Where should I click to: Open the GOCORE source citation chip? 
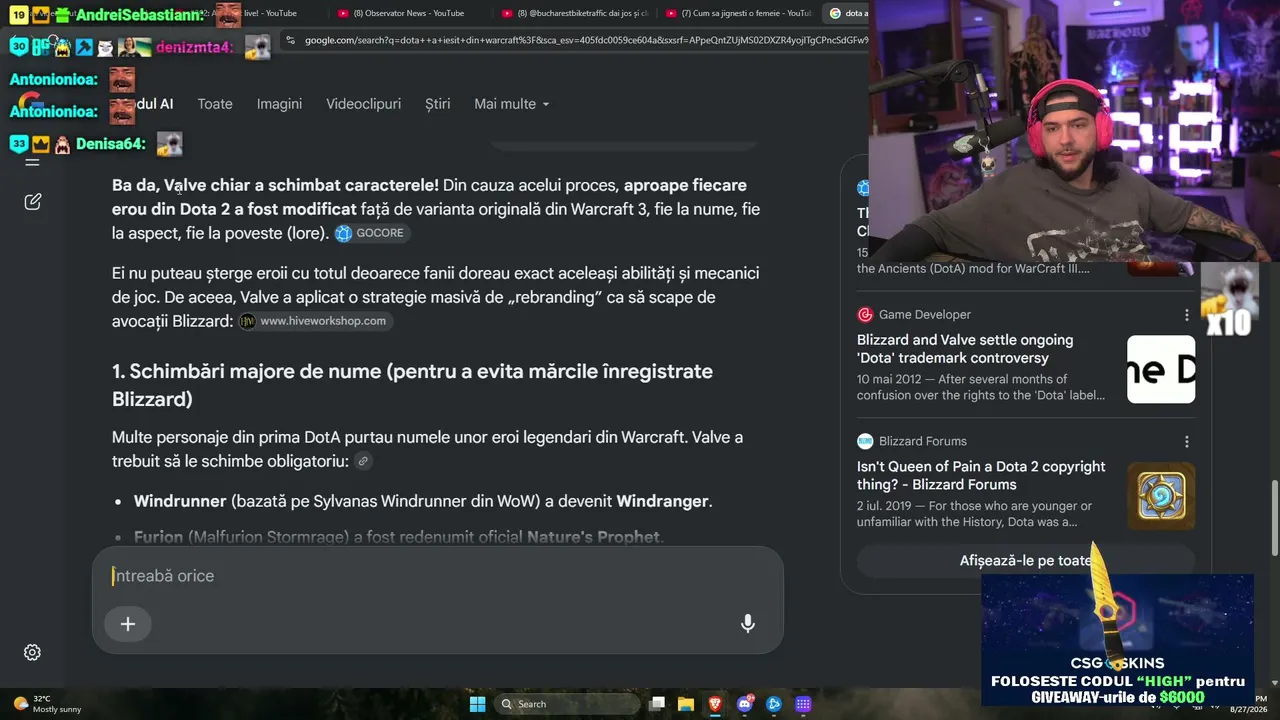[371, 233]
